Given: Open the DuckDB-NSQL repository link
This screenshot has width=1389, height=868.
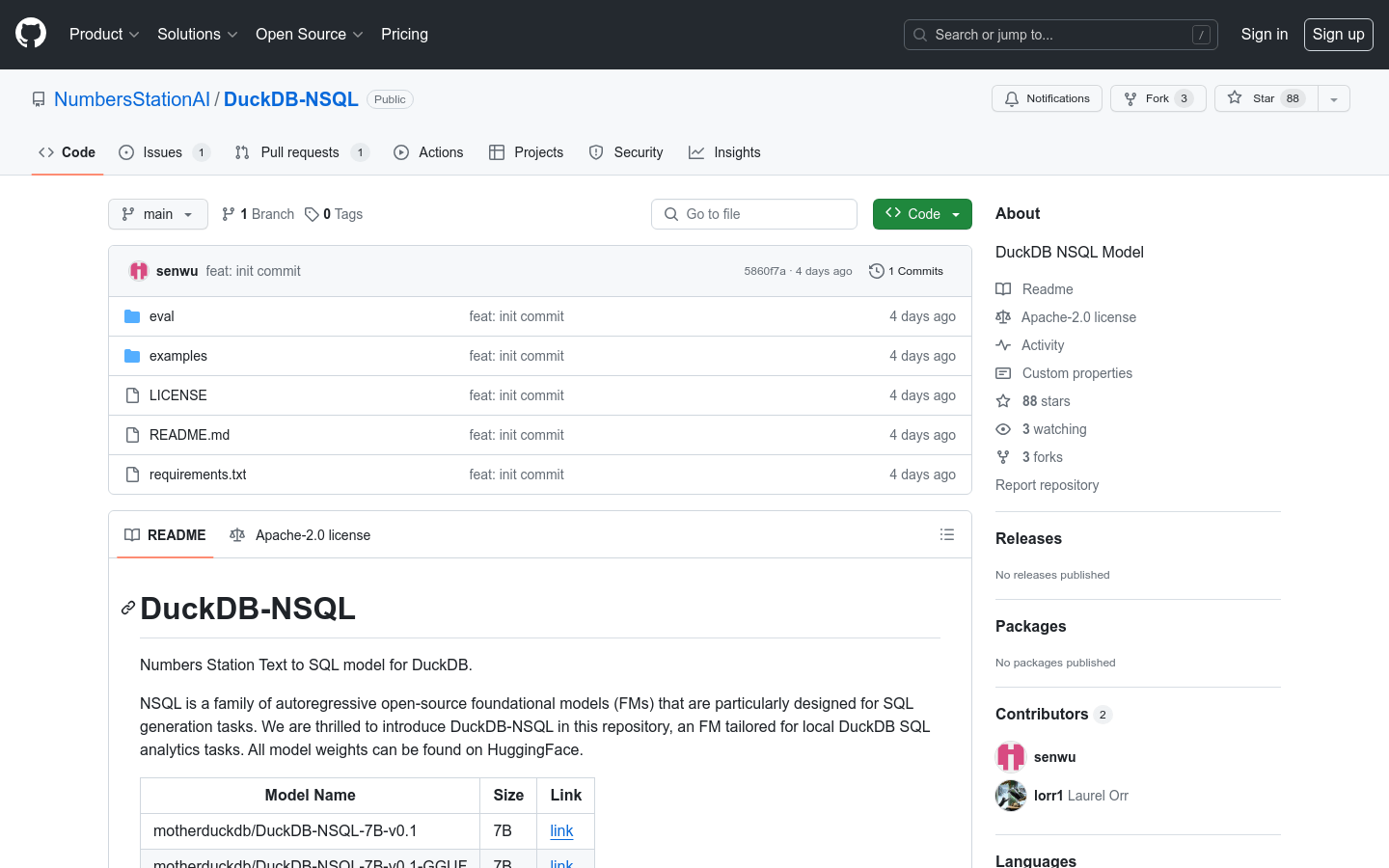Looking at the screenshot, I should pyautogui.click(x=291, y=99).
